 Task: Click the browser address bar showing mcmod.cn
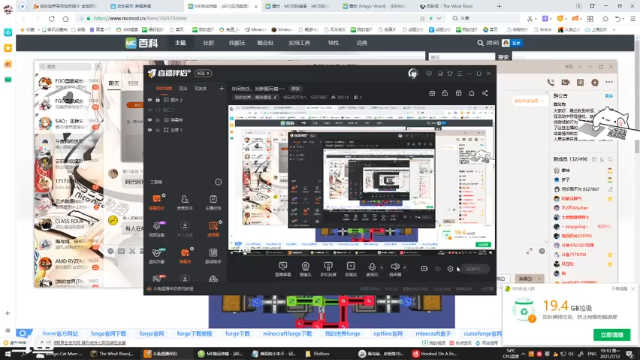[253, 18]
